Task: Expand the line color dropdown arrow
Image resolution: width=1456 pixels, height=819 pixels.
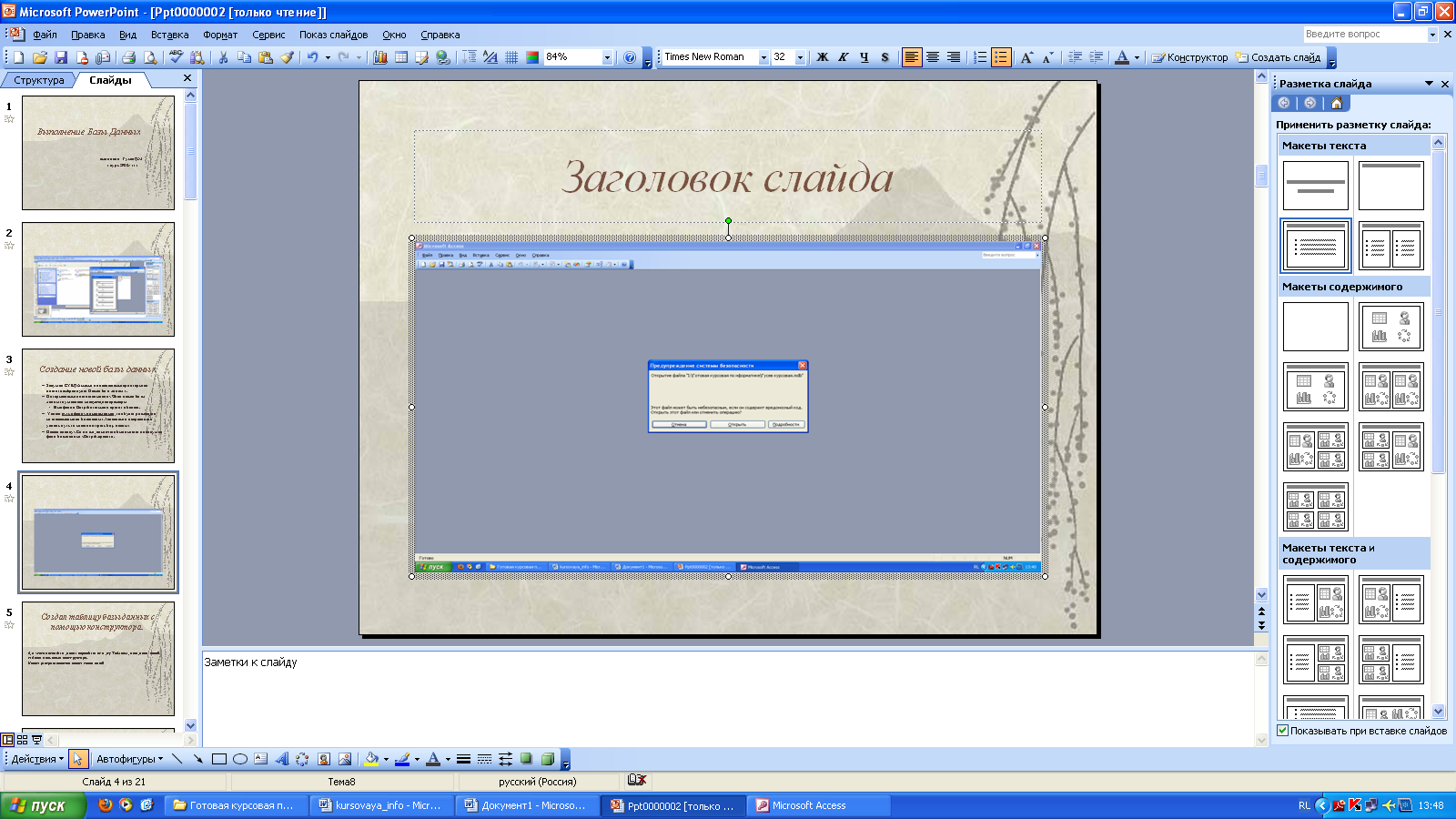Action: point(417,759)
